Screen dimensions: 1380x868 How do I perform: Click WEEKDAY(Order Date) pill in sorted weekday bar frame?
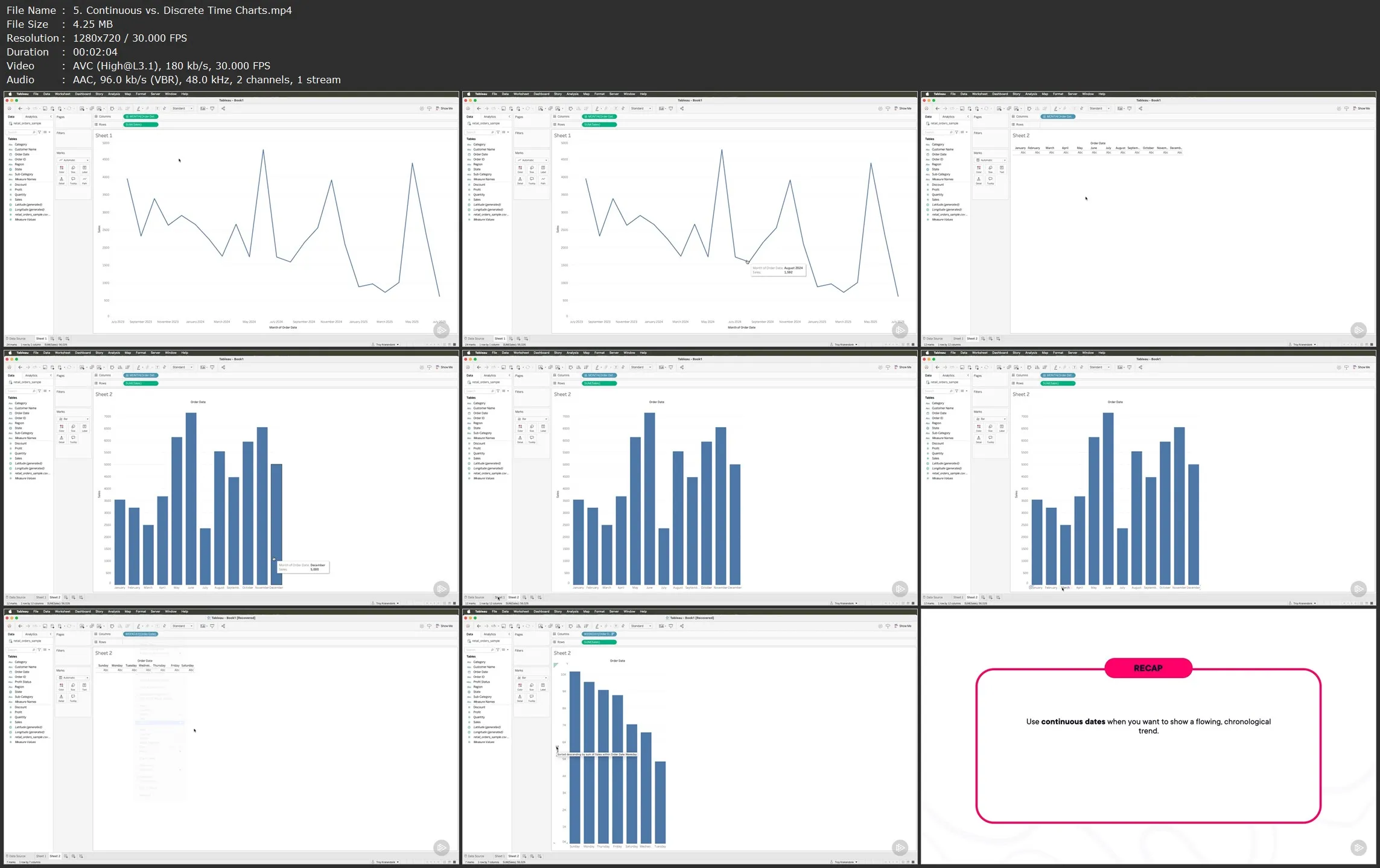coord(599,634)
